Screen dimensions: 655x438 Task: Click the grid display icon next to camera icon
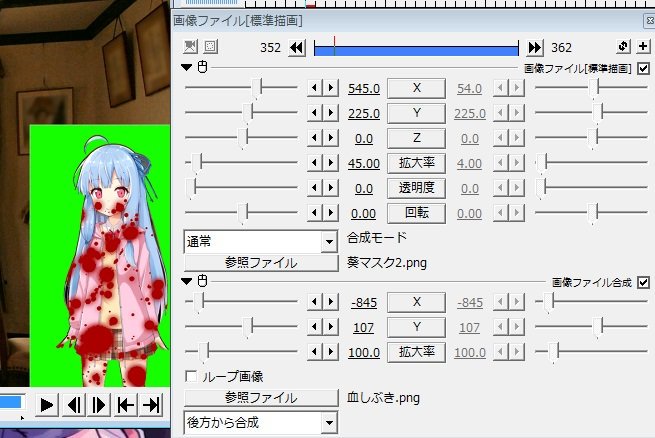211,46
